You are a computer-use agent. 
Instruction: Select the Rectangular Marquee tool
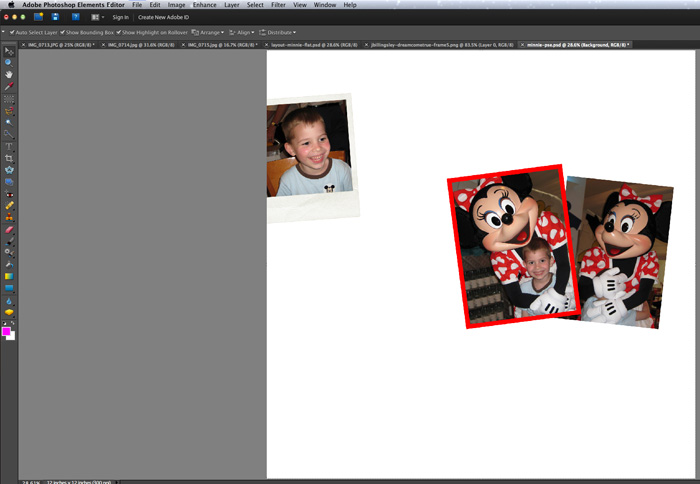pyautogui.click(x=8, y=99)
